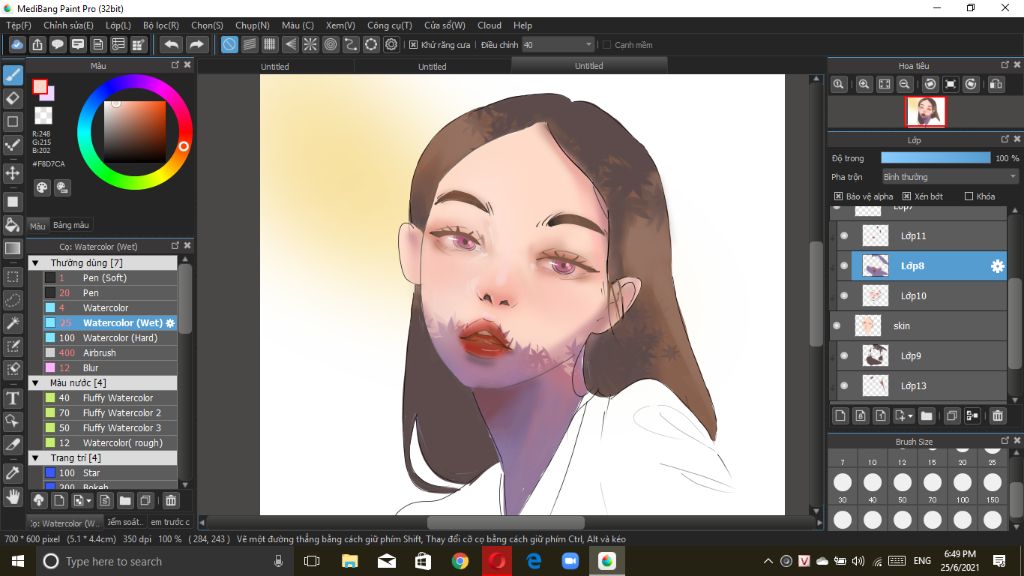Select the Eraser tool
1024x576 pixels.
pyautogui.click(x=12, y=99)
